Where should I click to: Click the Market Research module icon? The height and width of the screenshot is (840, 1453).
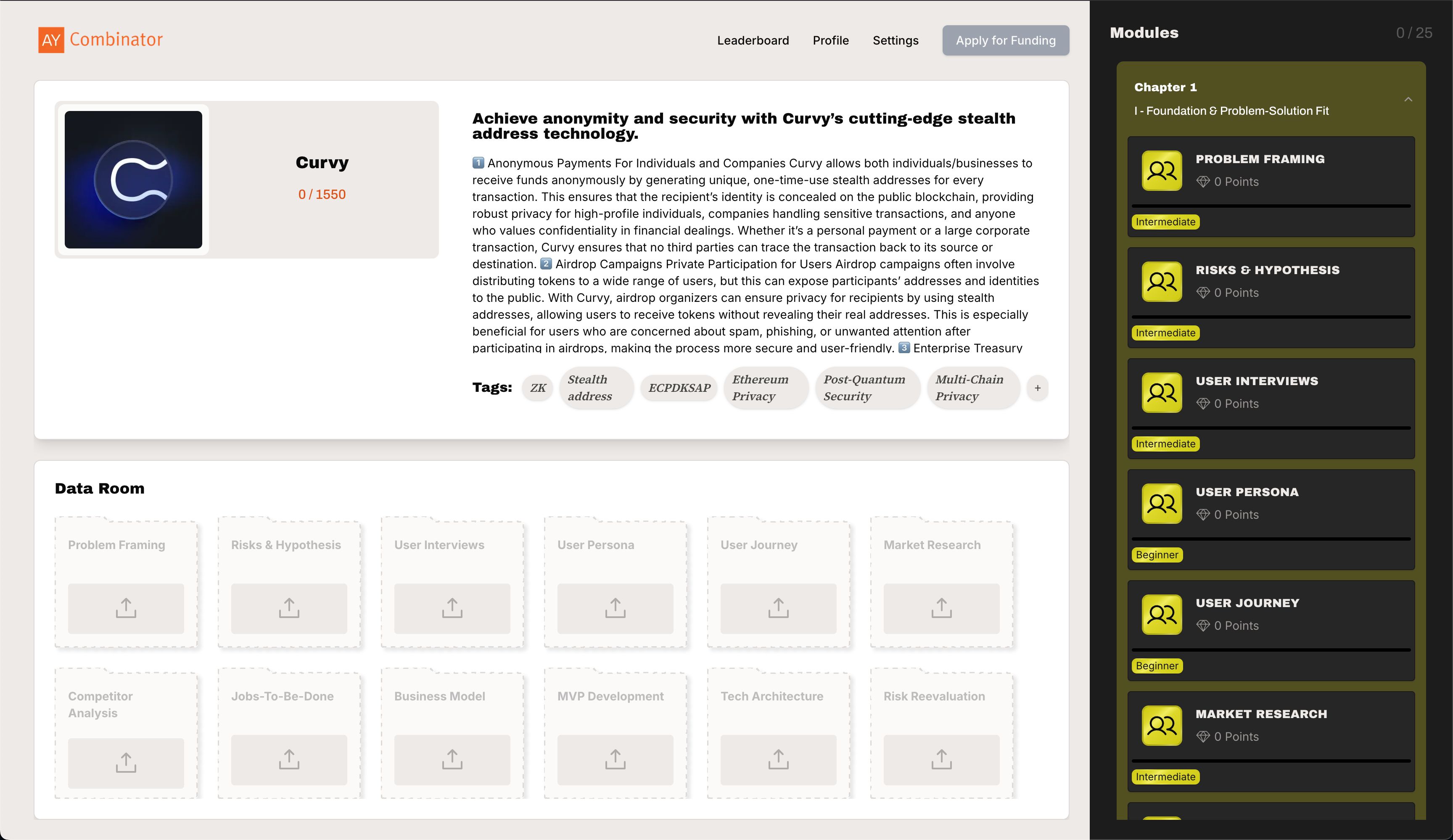pos(1162,726)
